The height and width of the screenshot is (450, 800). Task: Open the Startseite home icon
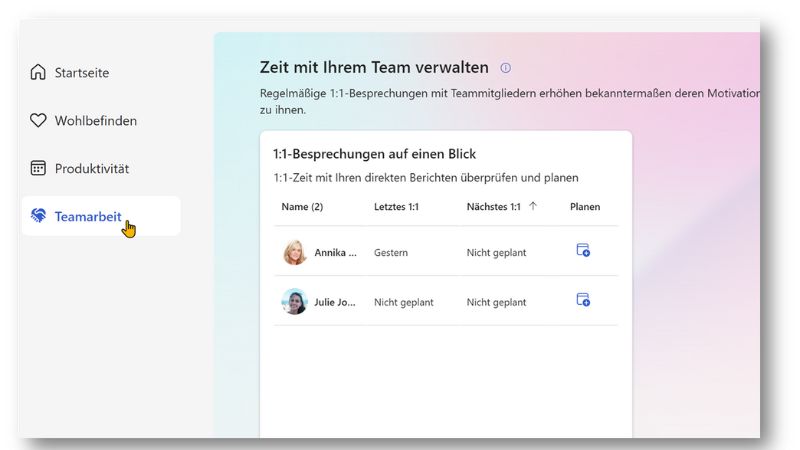coord(38,72)
